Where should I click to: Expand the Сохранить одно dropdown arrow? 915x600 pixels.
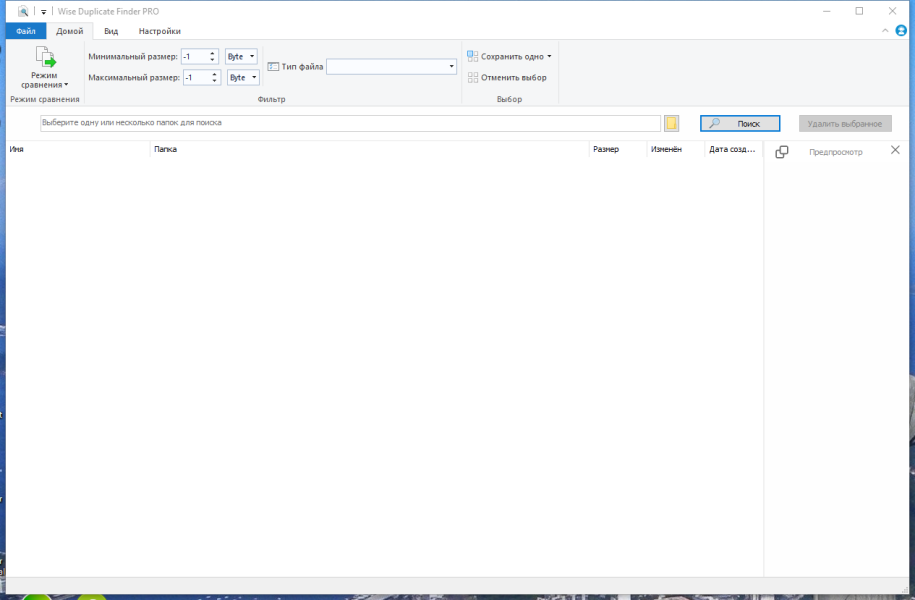pyautogui.click(x=549, y=57)
